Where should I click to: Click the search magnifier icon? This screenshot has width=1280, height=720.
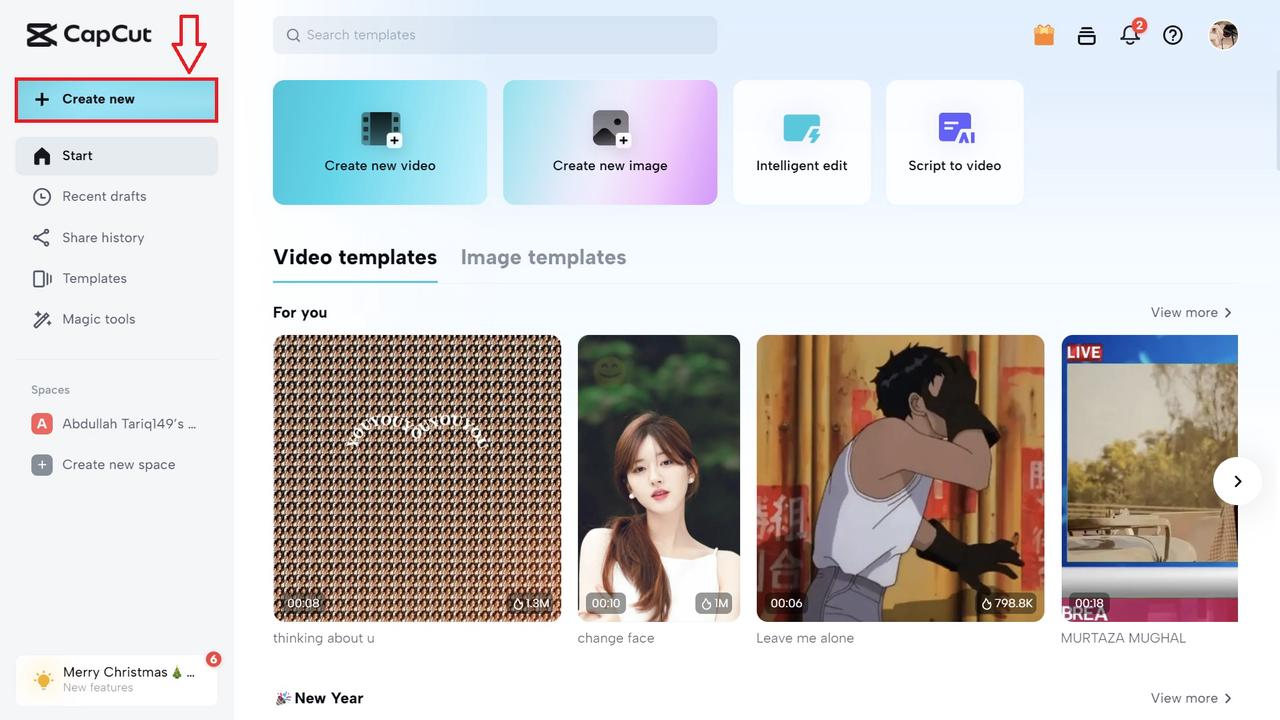293,35
